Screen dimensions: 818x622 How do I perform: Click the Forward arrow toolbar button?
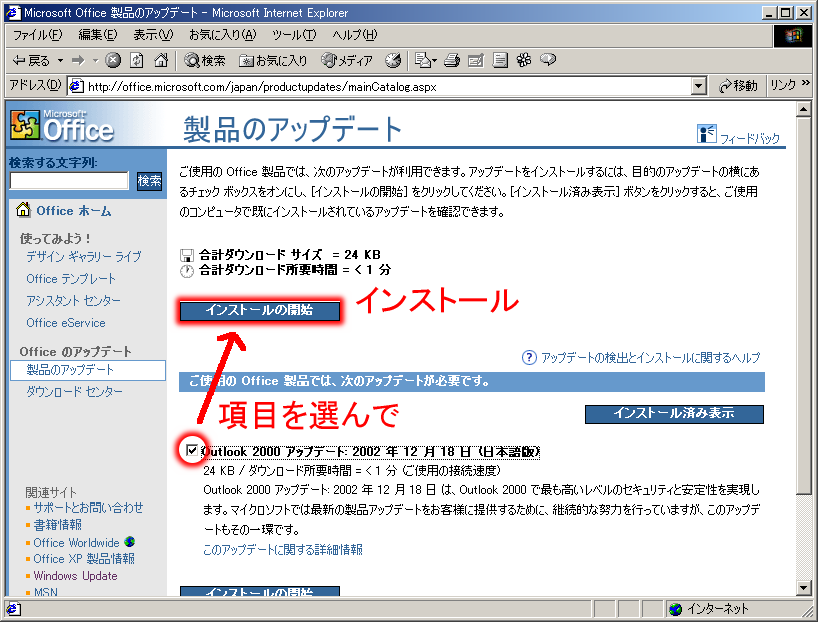pos(78,61)
